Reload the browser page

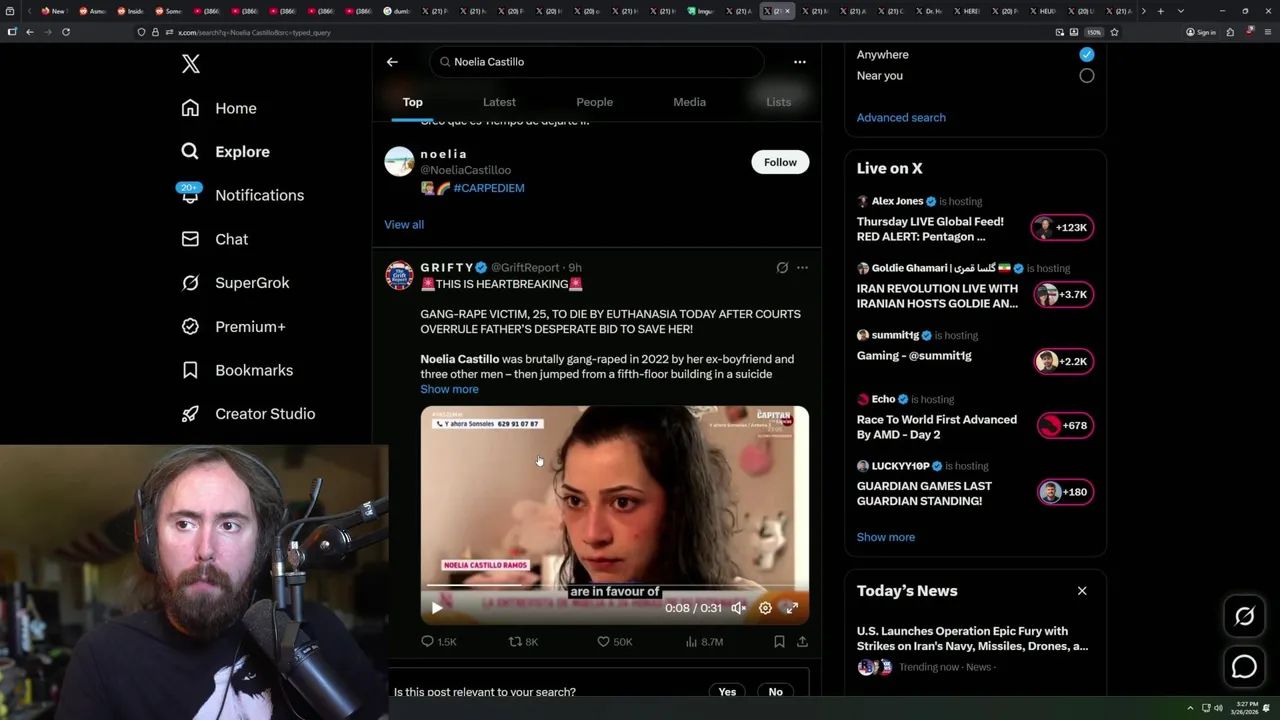tap(66, 32)
